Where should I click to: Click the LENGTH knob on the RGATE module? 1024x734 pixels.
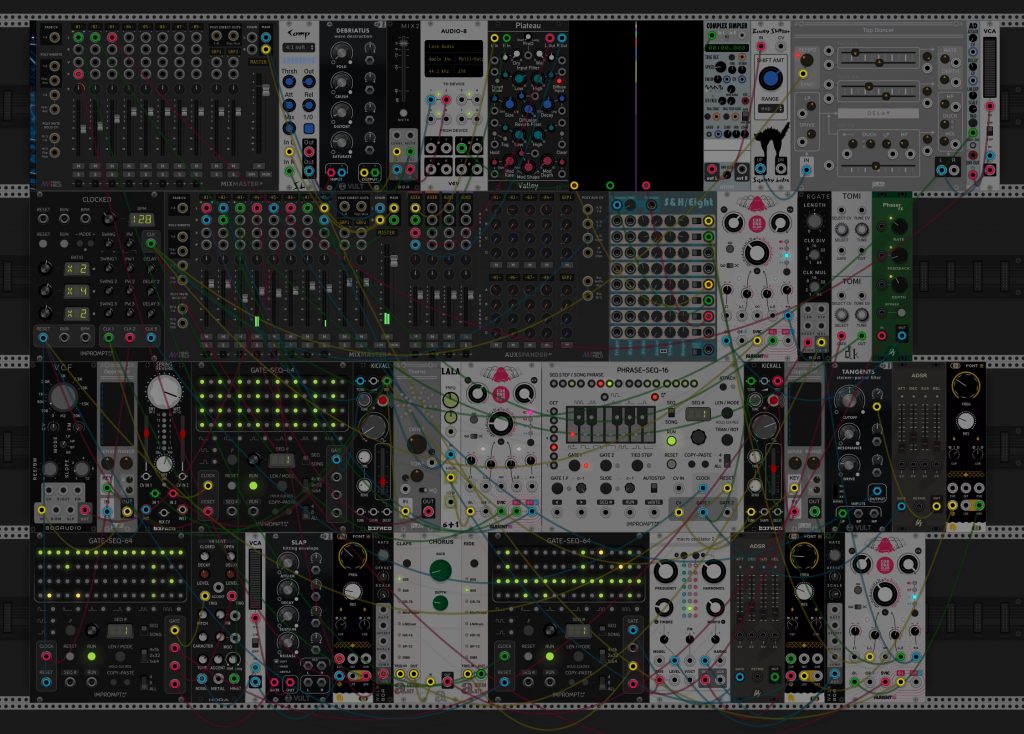tap(814, 221)
